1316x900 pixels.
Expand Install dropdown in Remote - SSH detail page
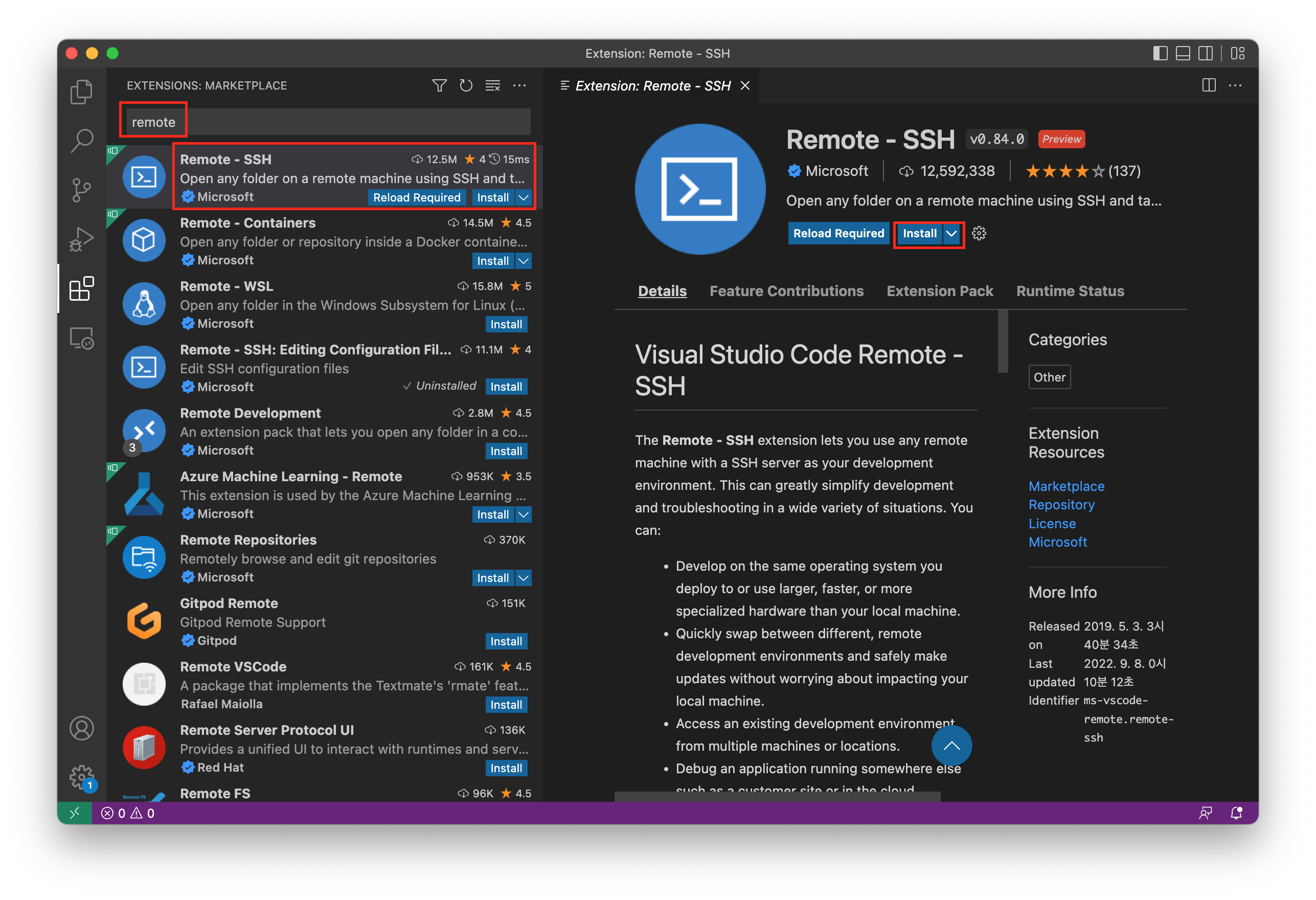pos(951,233)
